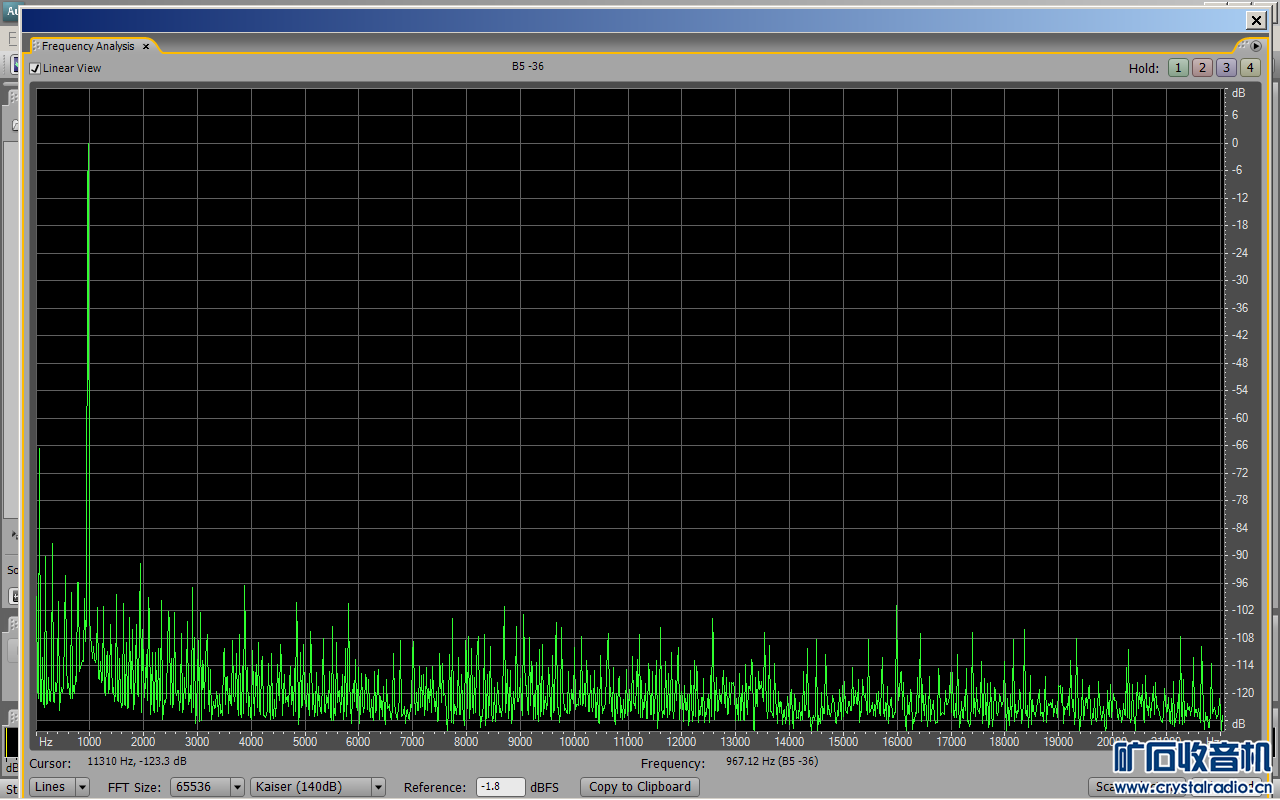Image resolution: width=1280 pixels, height=800 pixels.
Task: Open the Kaiser (140dB) window dropdown
Action: (x=317, y=787)
